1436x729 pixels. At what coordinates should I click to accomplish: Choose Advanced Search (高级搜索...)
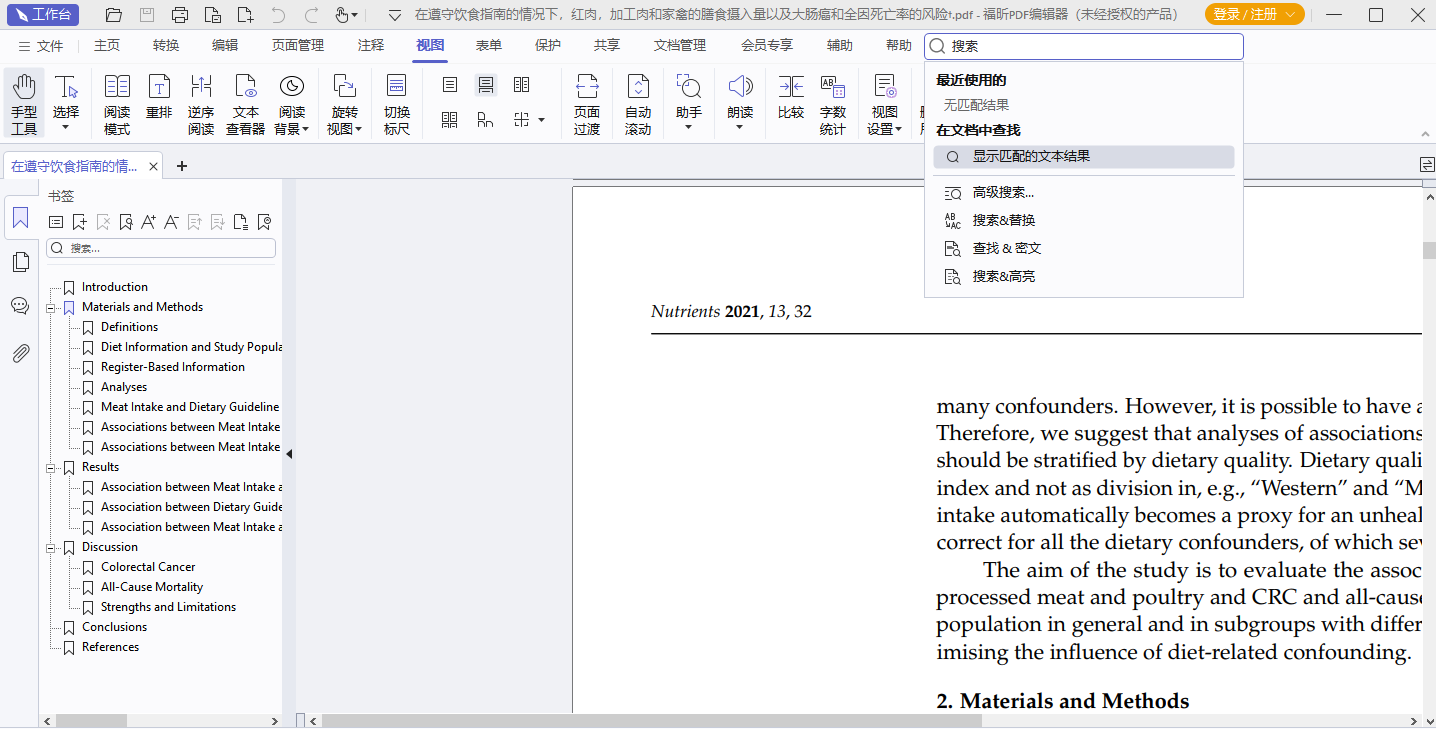1084,192
